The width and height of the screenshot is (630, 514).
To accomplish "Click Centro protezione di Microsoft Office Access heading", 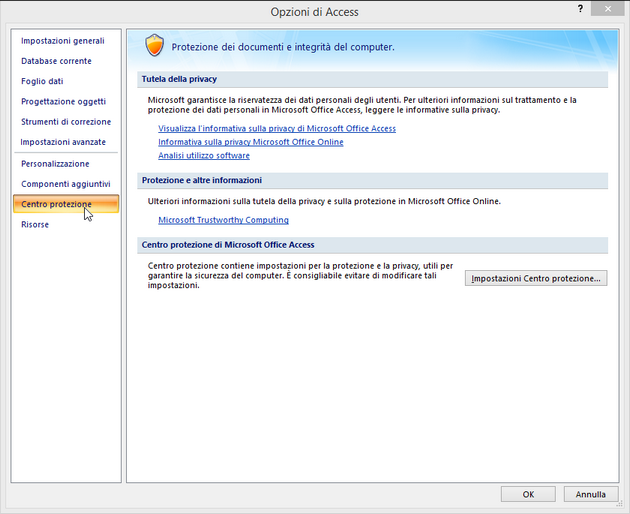I will 228,245.
